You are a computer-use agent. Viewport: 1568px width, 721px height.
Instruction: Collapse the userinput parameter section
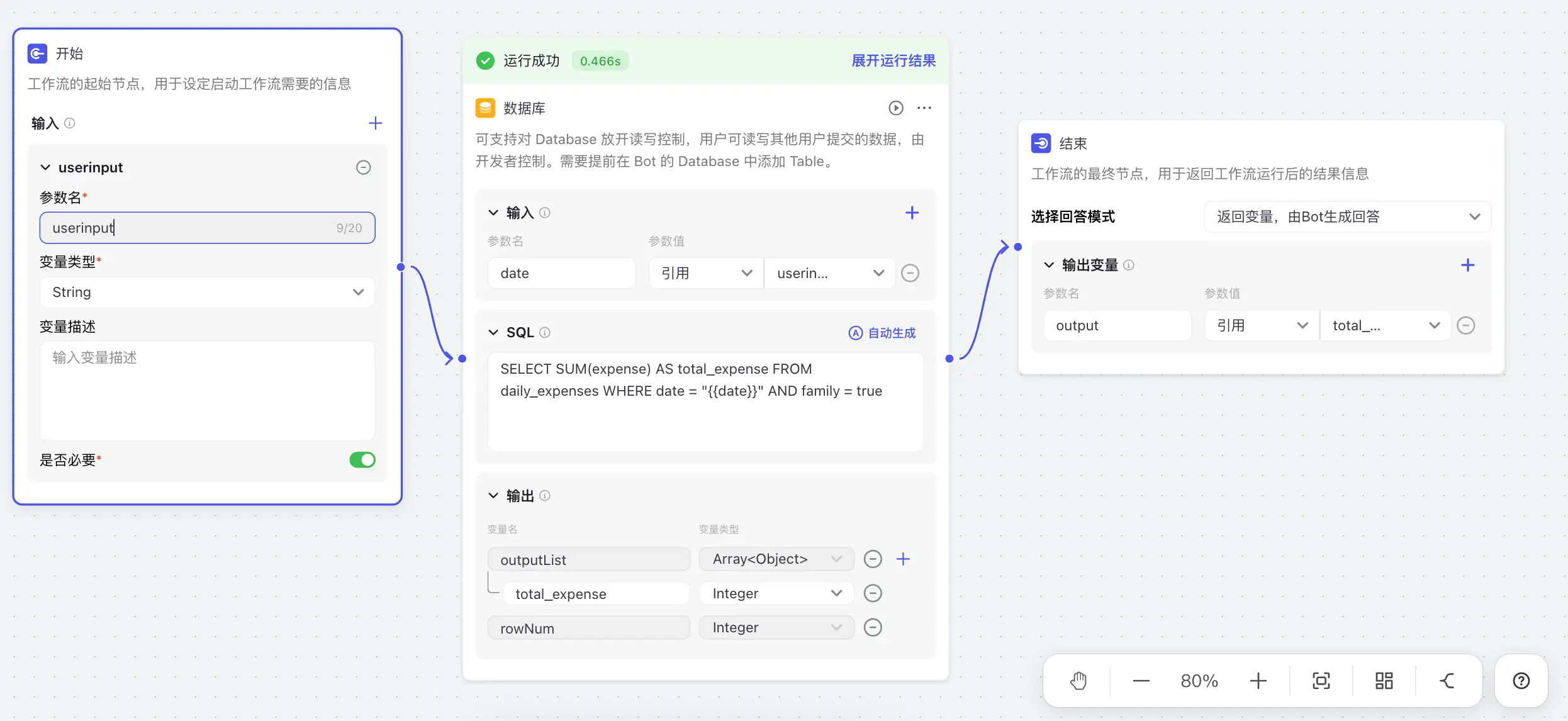pyautogui.click(x=45, y=167)
